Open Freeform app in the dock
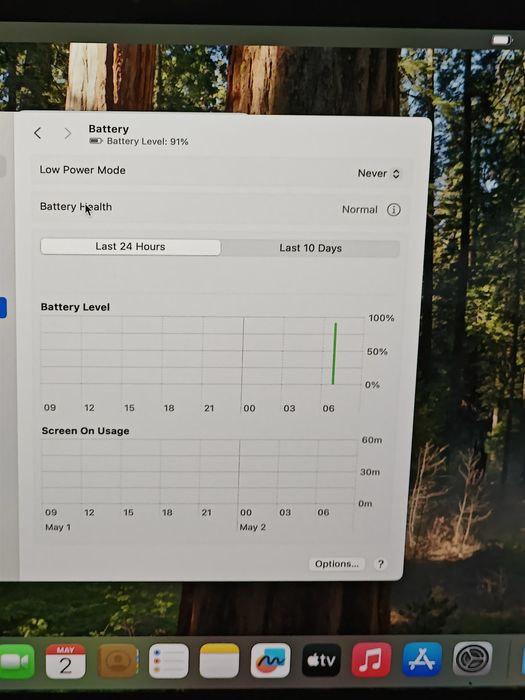 click(x=271, y=661)
